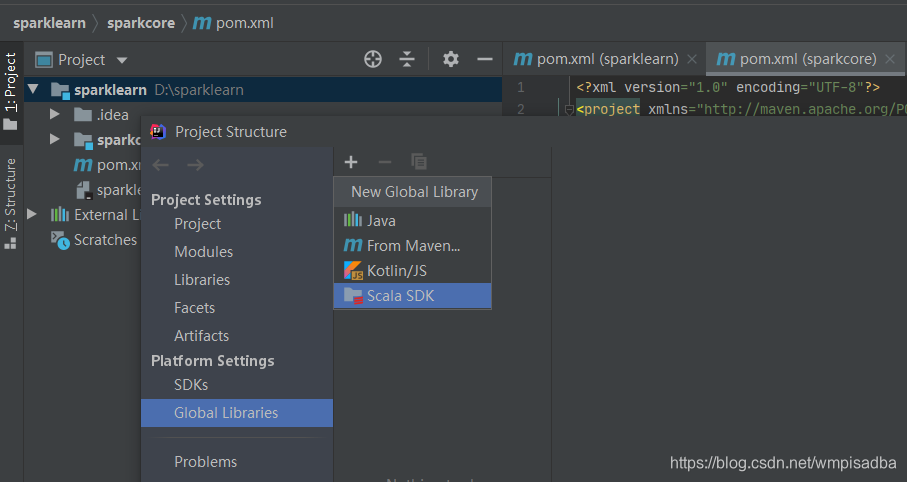This screenshot has height=482, width=907.
Task: Click sparkcore breadcrumb
Action: (x=141, y=23)
